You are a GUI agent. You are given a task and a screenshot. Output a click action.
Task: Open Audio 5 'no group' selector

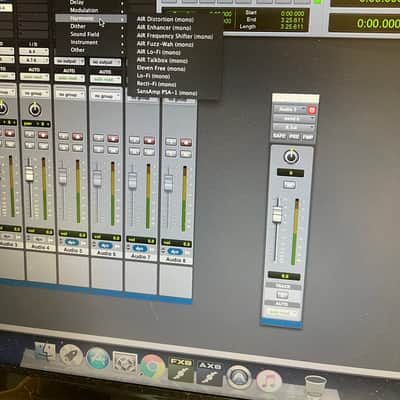[x=69, y=95]
